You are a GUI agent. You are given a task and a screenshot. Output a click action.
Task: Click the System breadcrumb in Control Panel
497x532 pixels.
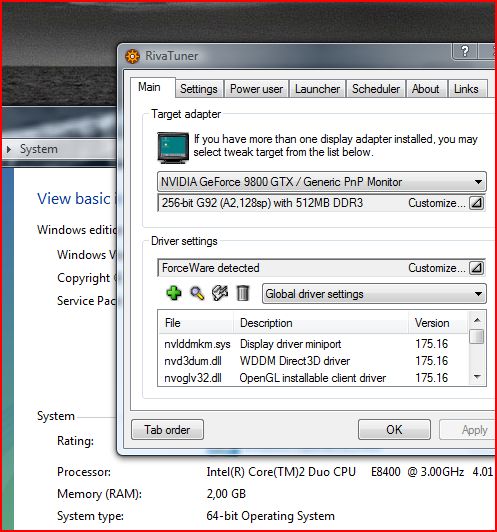pyautogui.click(x=39, y=149)
